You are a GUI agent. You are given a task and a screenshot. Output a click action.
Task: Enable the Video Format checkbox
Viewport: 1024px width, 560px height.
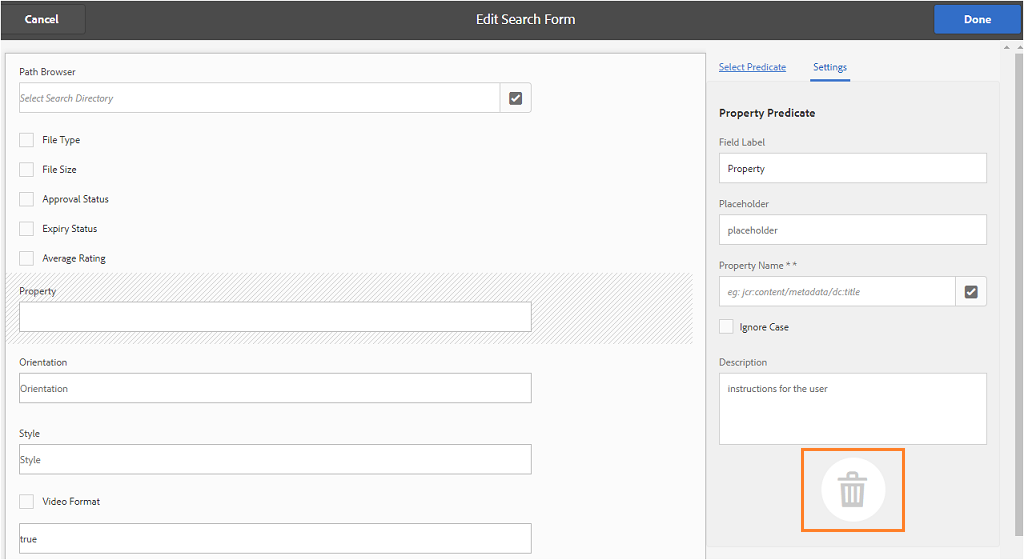click(x=27, y=501)
